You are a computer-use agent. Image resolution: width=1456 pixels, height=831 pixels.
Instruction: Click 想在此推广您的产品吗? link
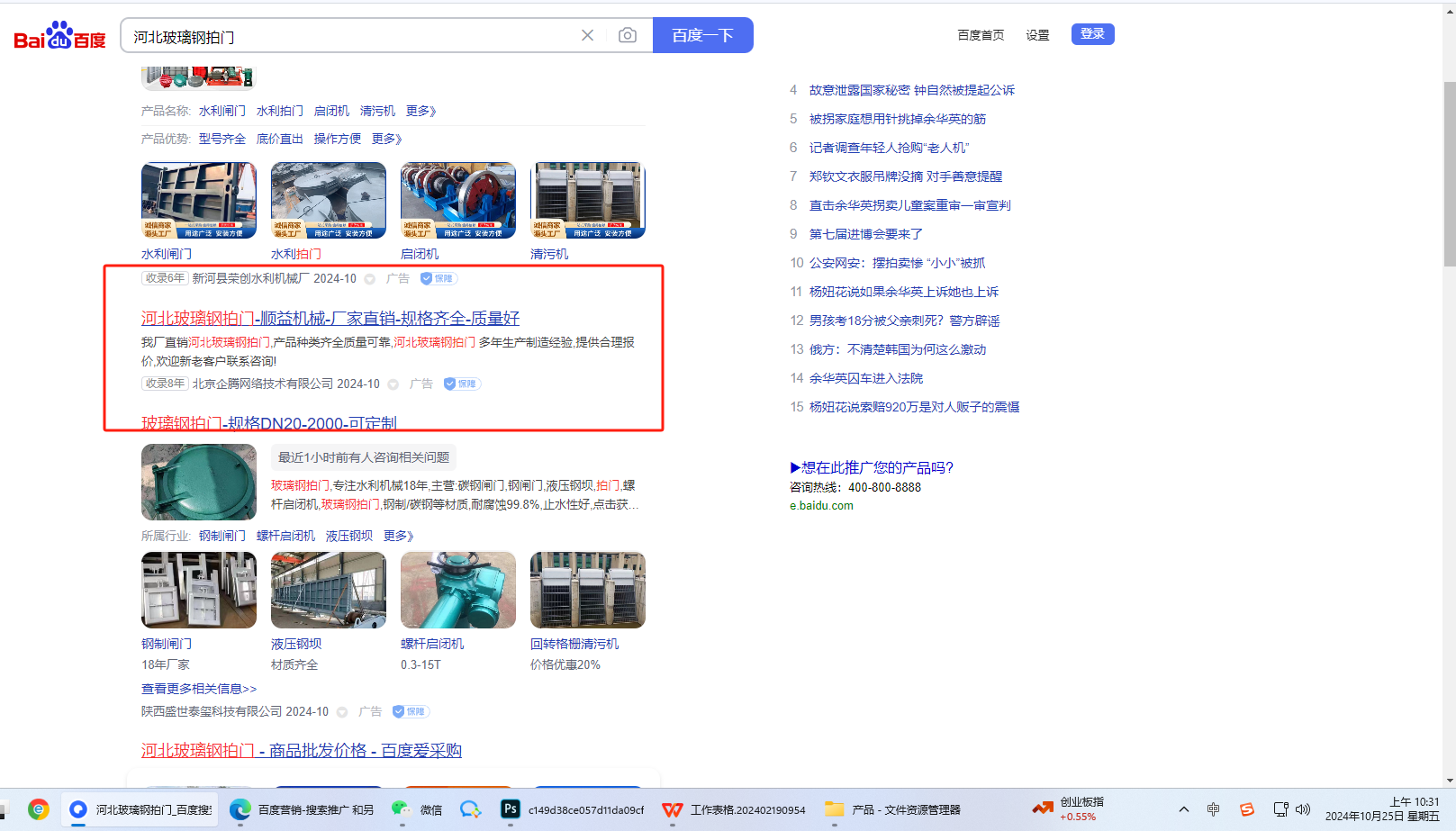tap(872, 467)
